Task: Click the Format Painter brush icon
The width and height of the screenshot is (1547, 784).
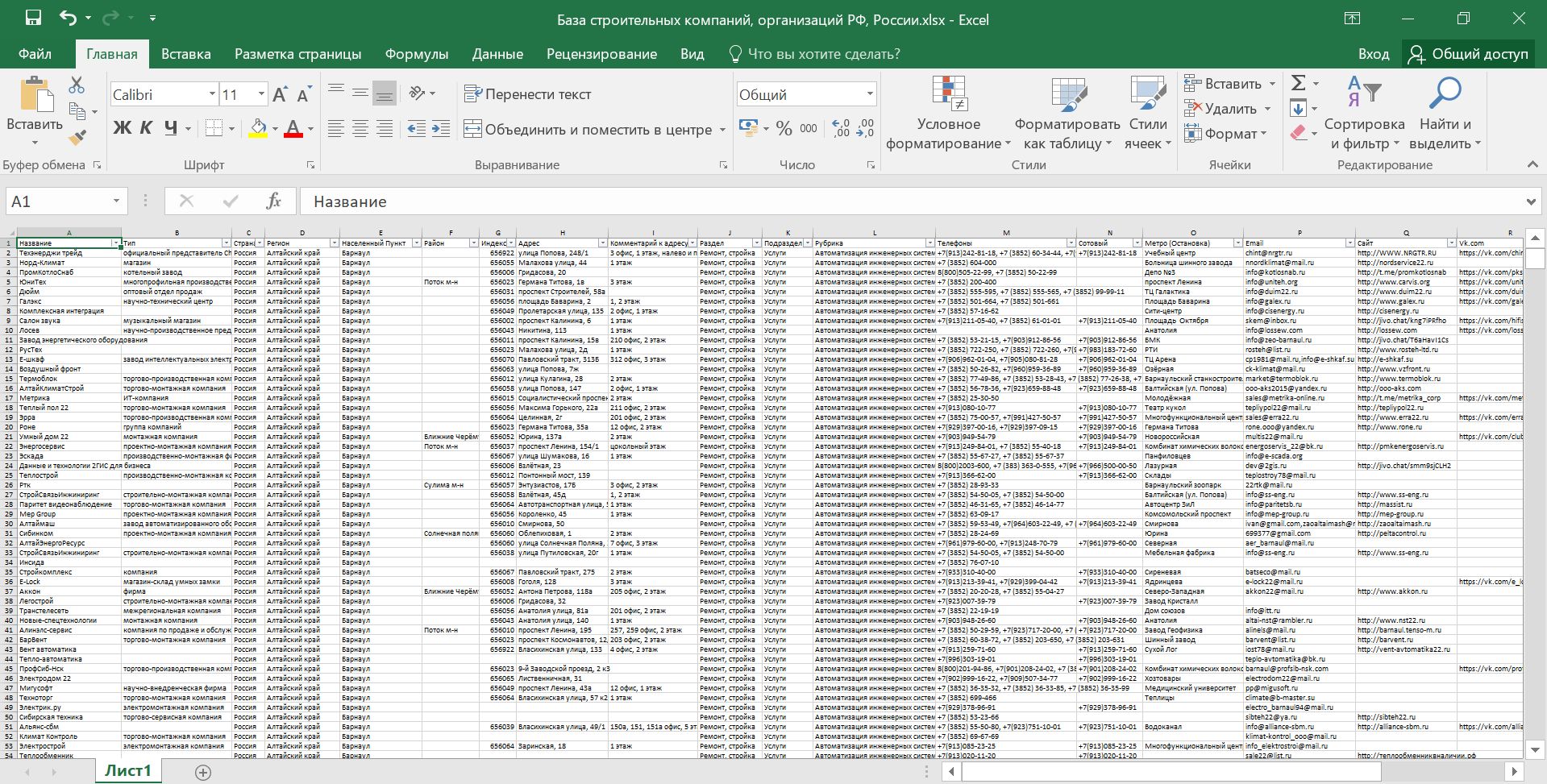Action: click(x=77, y=138)
